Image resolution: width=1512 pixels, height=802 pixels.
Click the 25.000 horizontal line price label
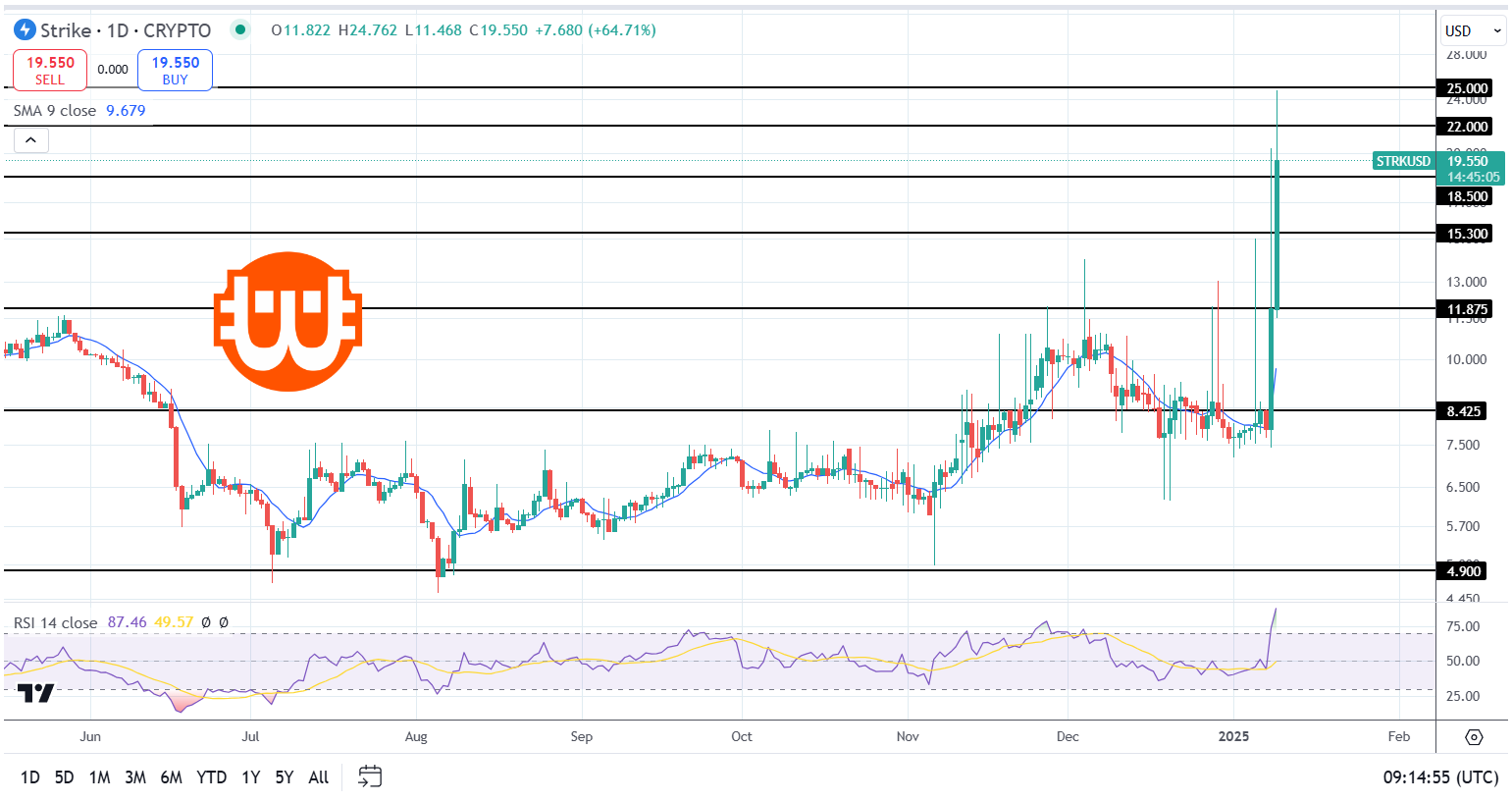pyautogui.click(x=1465, y=88)
